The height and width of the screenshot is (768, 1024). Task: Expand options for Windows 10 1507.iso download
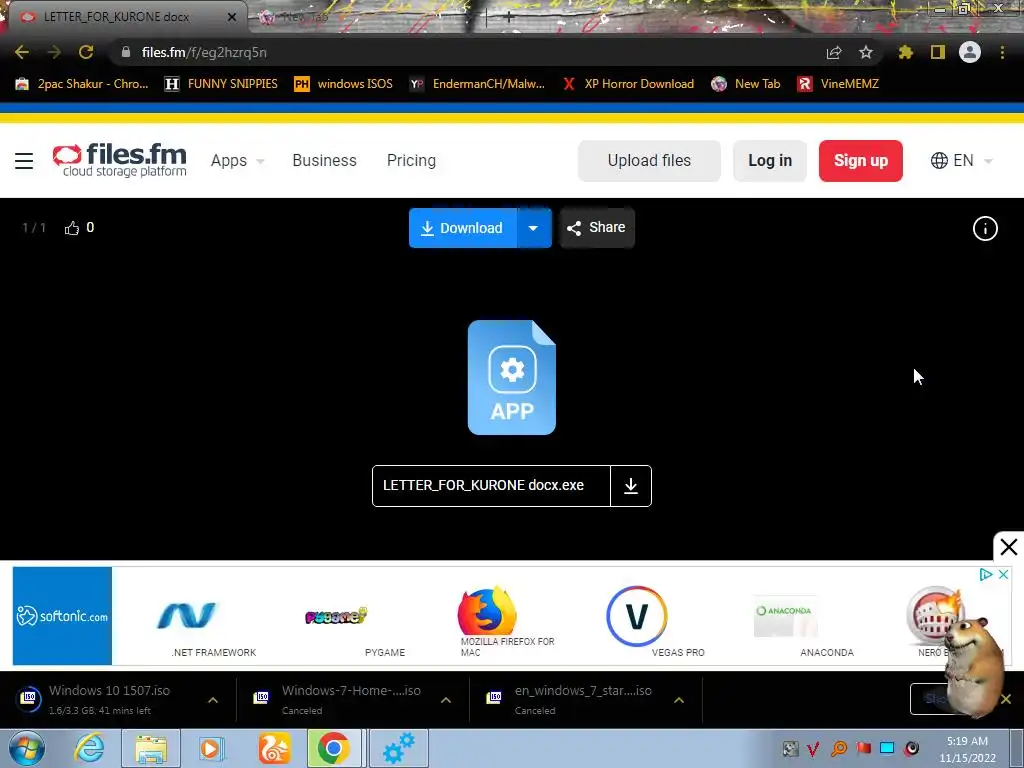[213, 700]
